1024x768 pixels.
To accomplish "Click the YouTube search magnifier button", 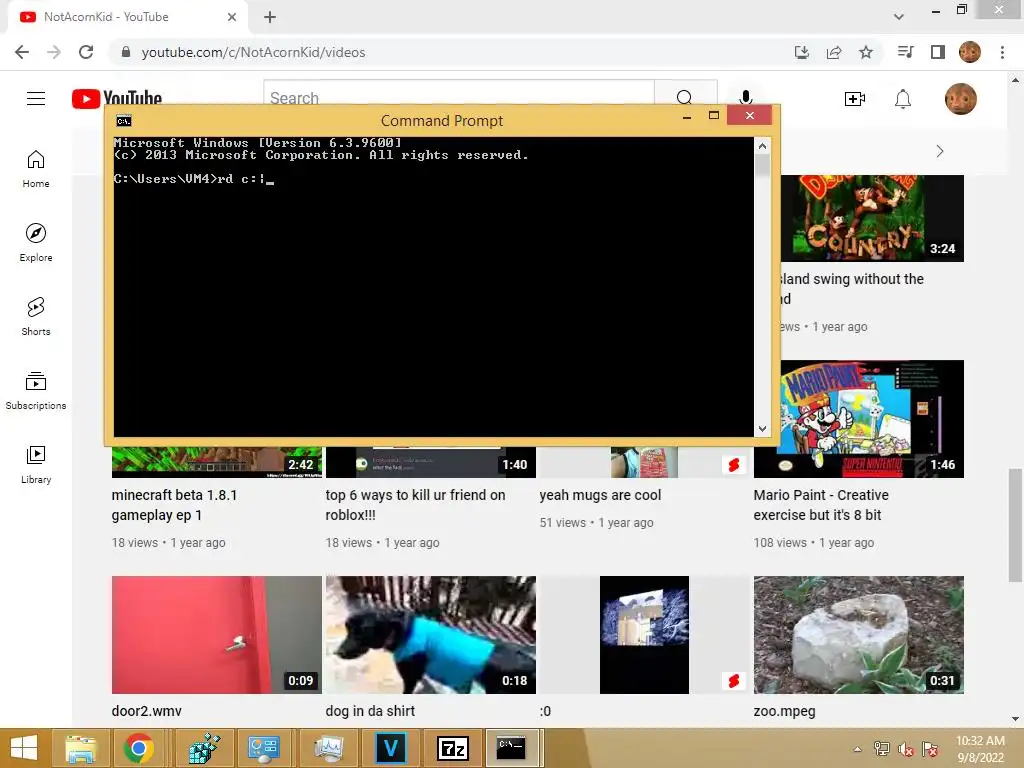I will click(685, 97).
